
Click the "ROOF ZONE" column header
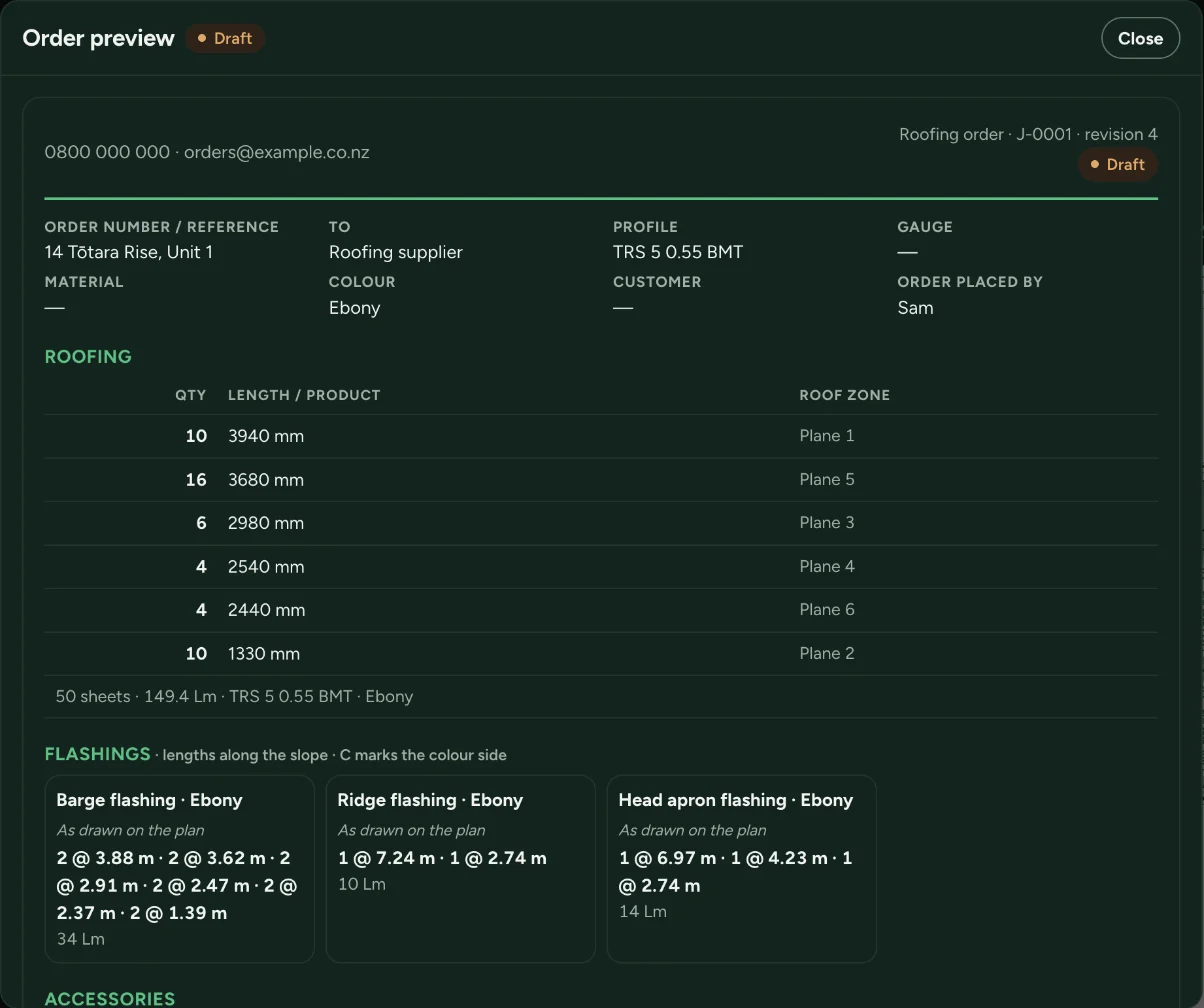coord(844,395)
